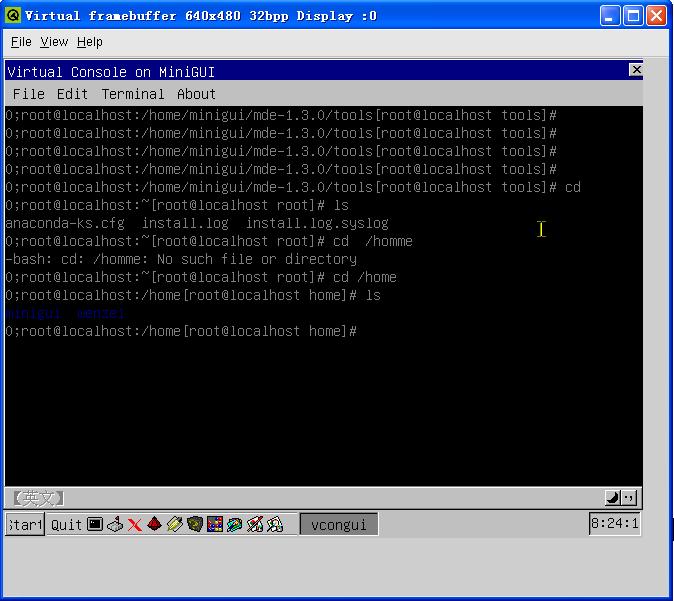Click the colorful grid game icon
The width and height of the screenshot is (674, 601).
tap(215, 524)
